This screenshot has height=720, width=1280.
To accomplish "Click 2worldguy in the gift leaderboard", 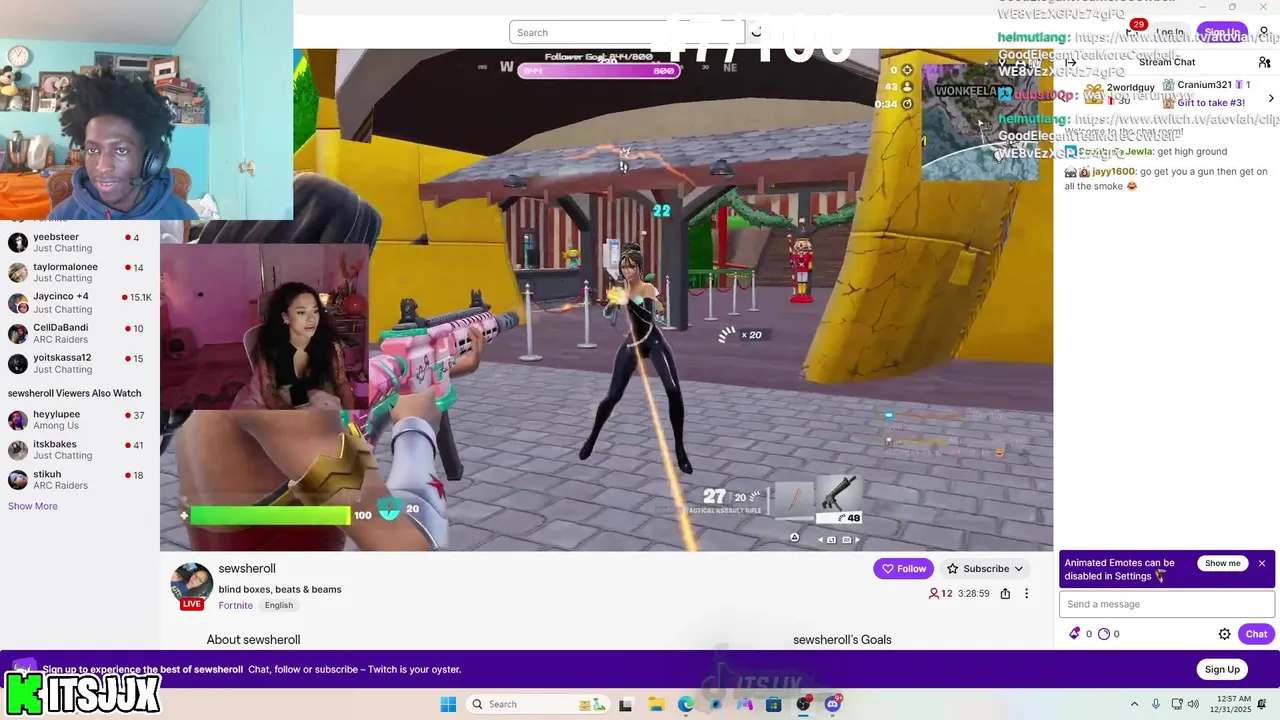I will (1131, 87).
